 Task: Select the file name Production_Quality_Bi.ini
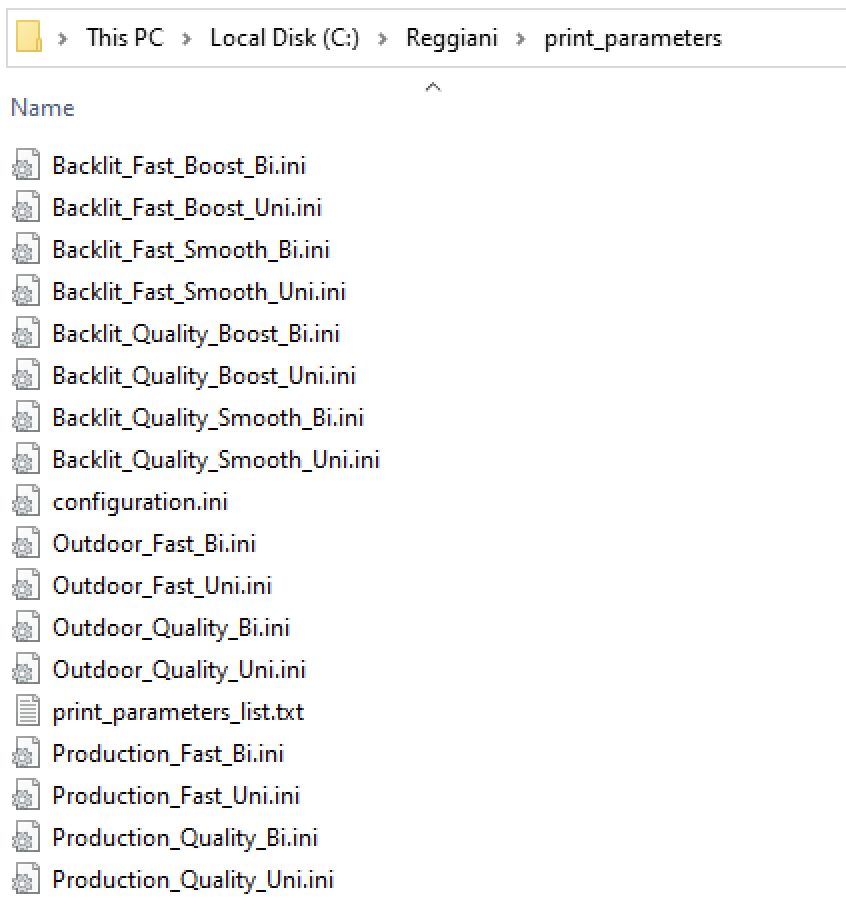(185, 839)
